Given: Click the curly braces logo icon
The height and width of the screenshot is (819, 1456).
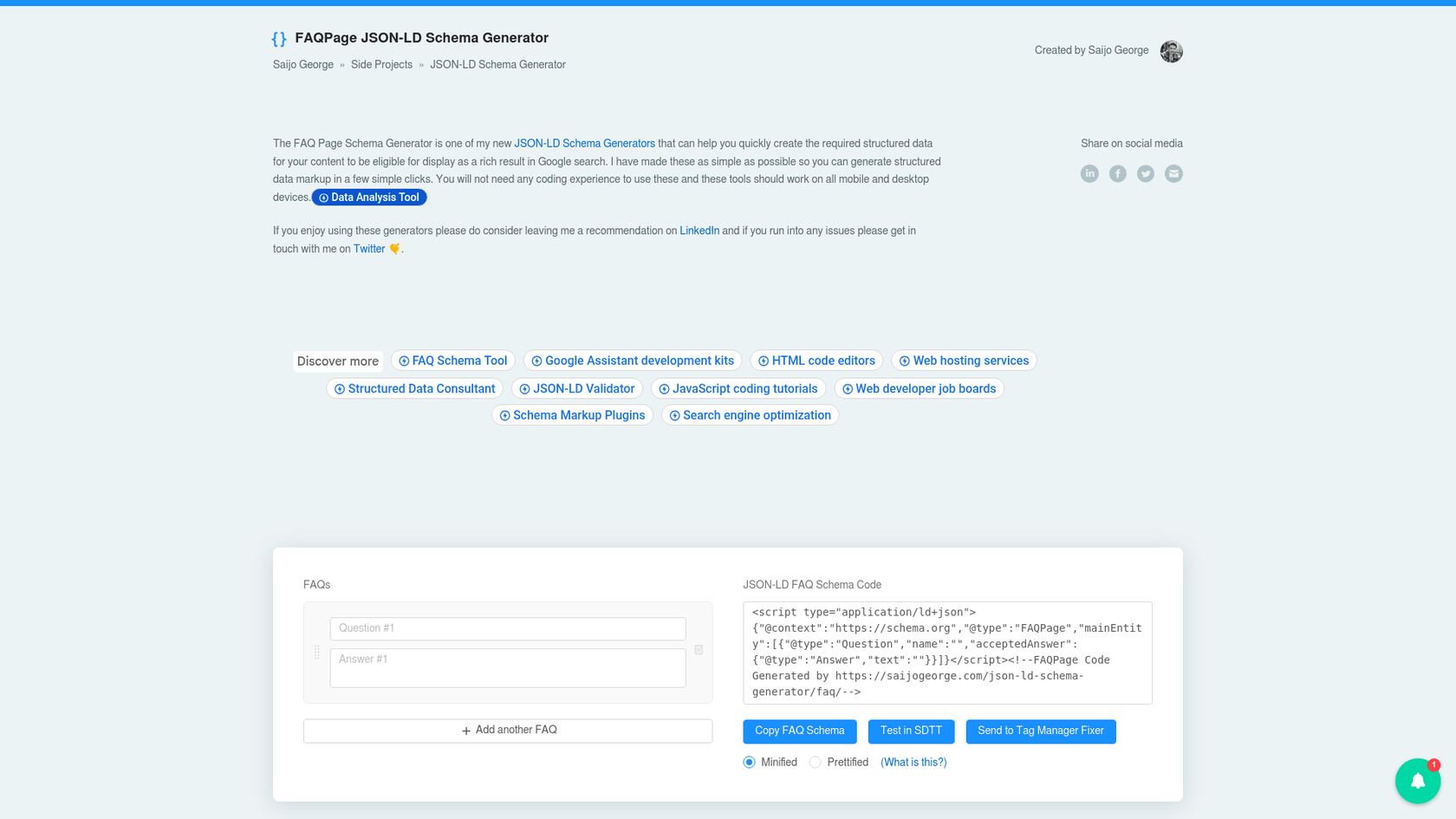Looking at the screenshot, I should pyautogui.click(x=279, y=37).
